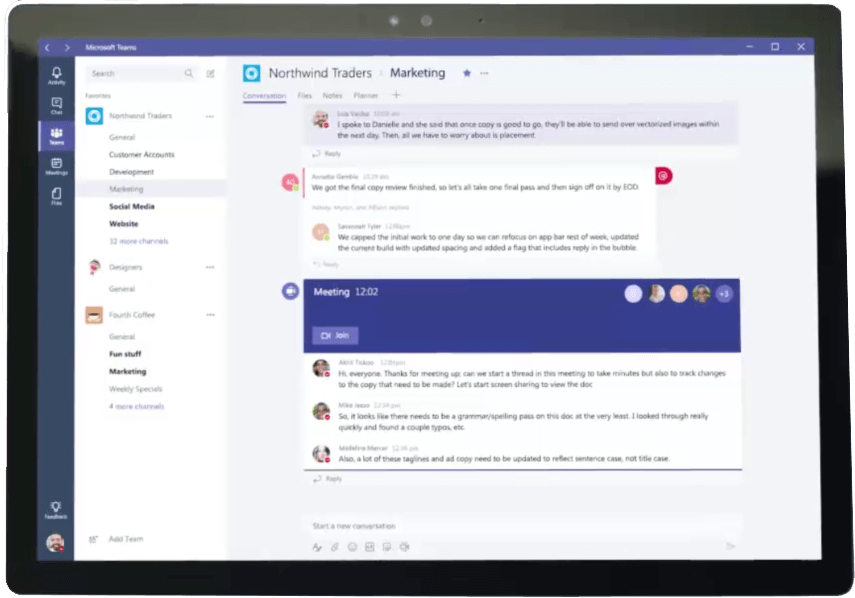855x598 pixels.
Task: Select the Designers team
Action: 125,267
